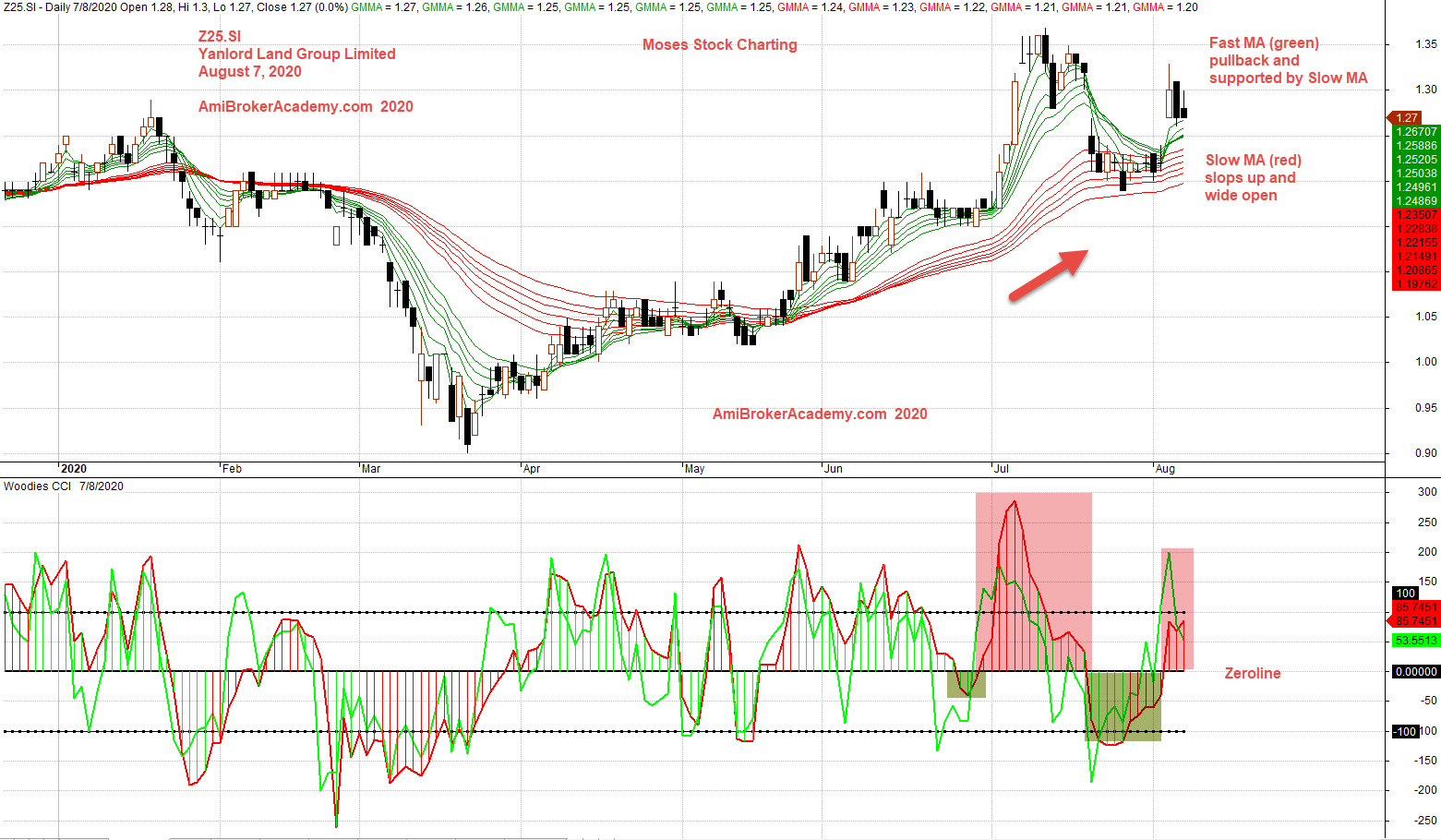Click the '2020' year marker on time axis
The width and height of the screenshot is (1441, 840).
pos(74,469)
